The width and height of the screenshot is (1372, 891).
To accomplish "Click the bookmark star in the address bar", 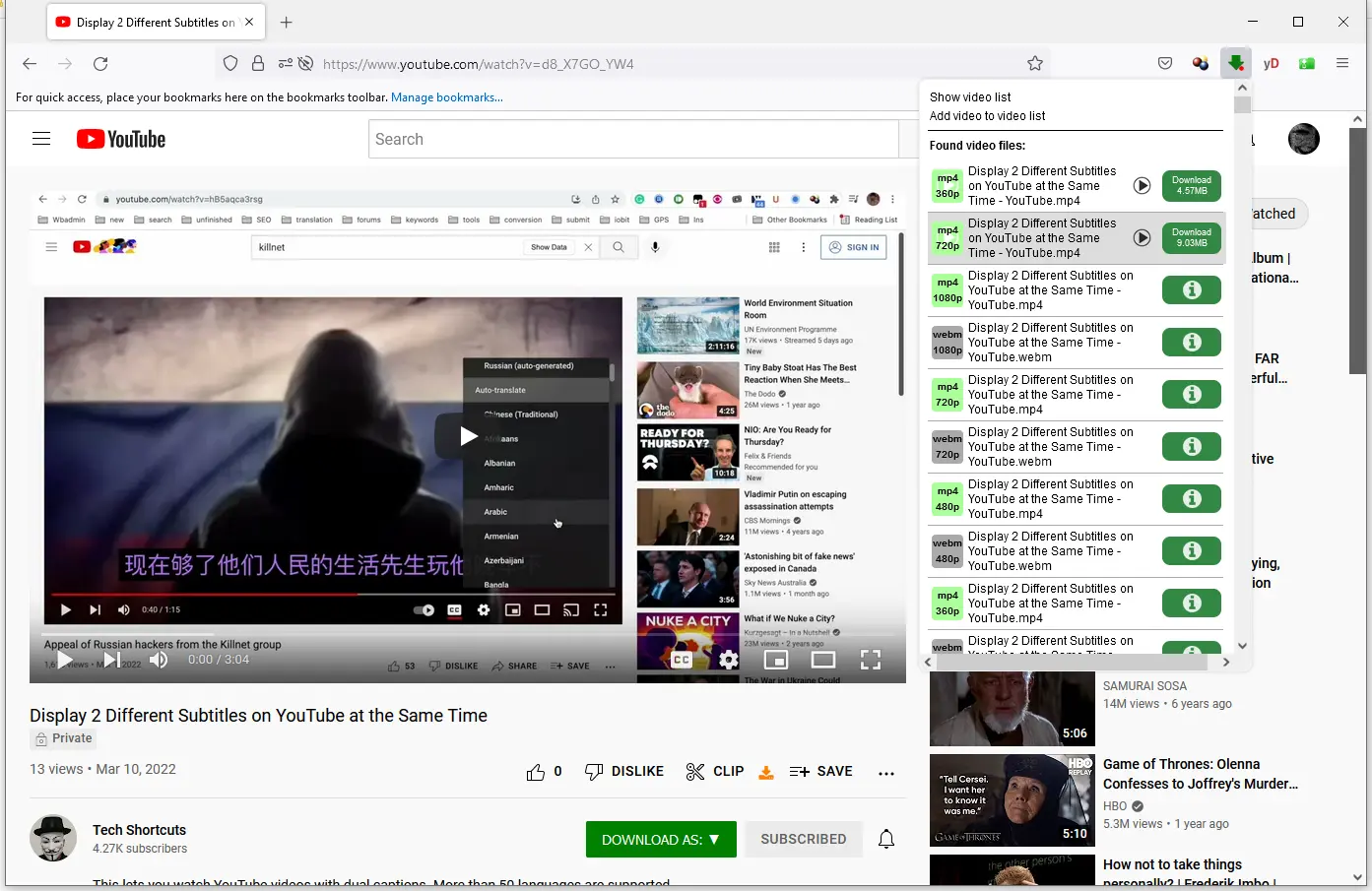I will [x=1035, y=62].
